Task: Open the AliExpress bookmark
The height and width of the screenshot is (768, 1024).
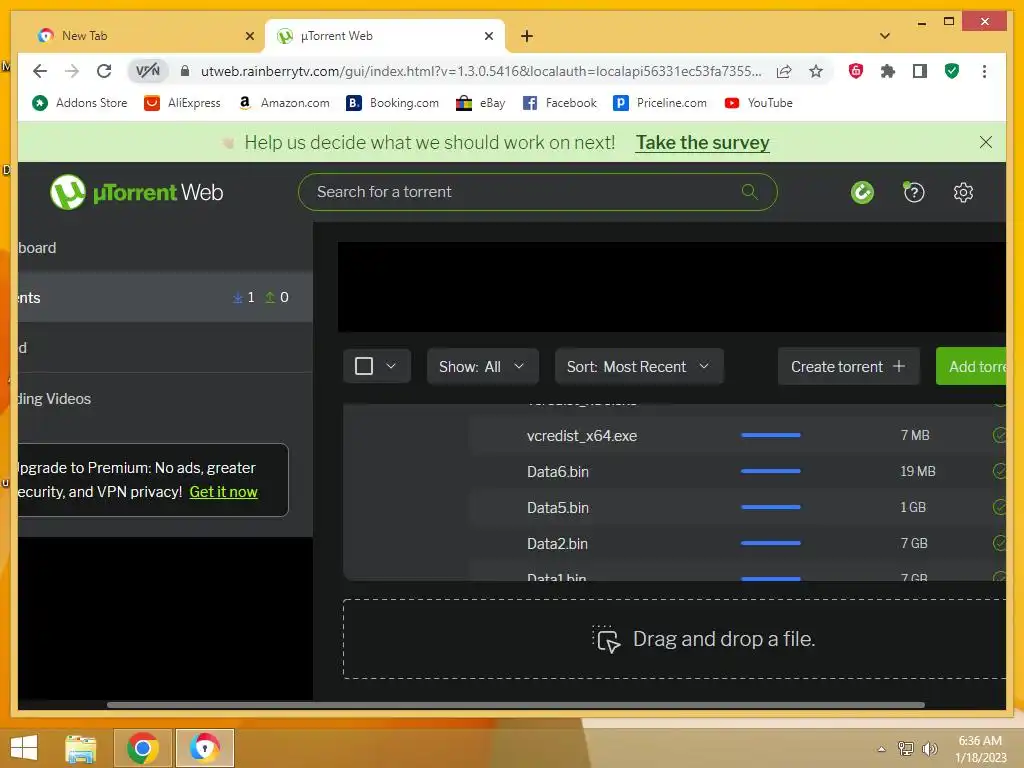Action: point(182,103)
